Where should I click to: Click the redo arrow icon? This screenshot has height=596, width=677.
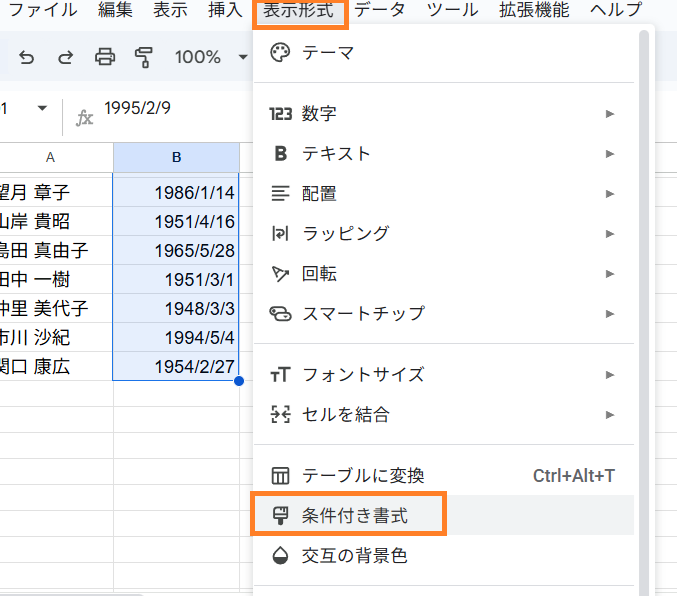click(66, 57)
